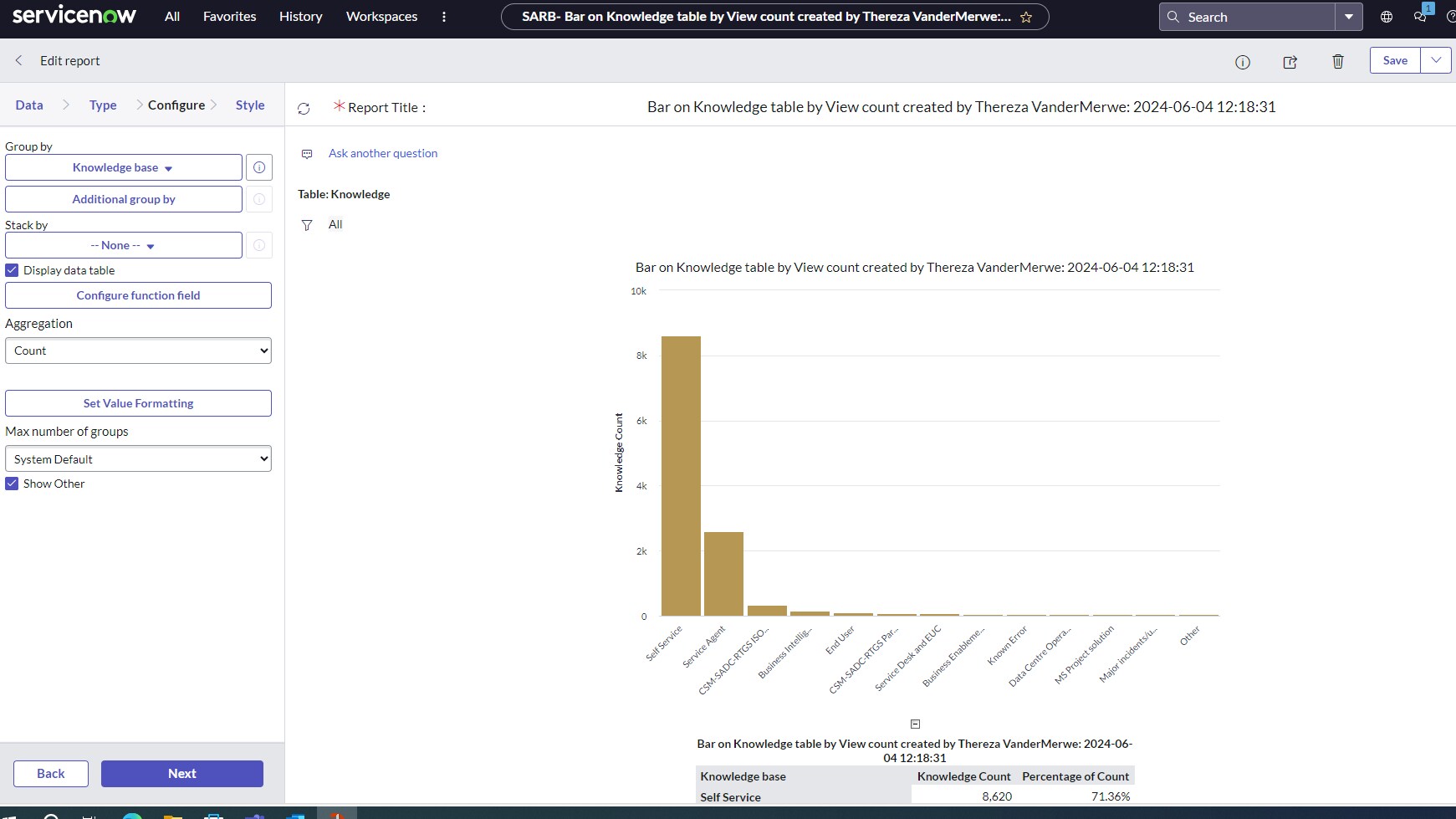The height and width of the screenshot is (819, 1456).
Task: Switch to the Style tab
Action: point(250,105)
